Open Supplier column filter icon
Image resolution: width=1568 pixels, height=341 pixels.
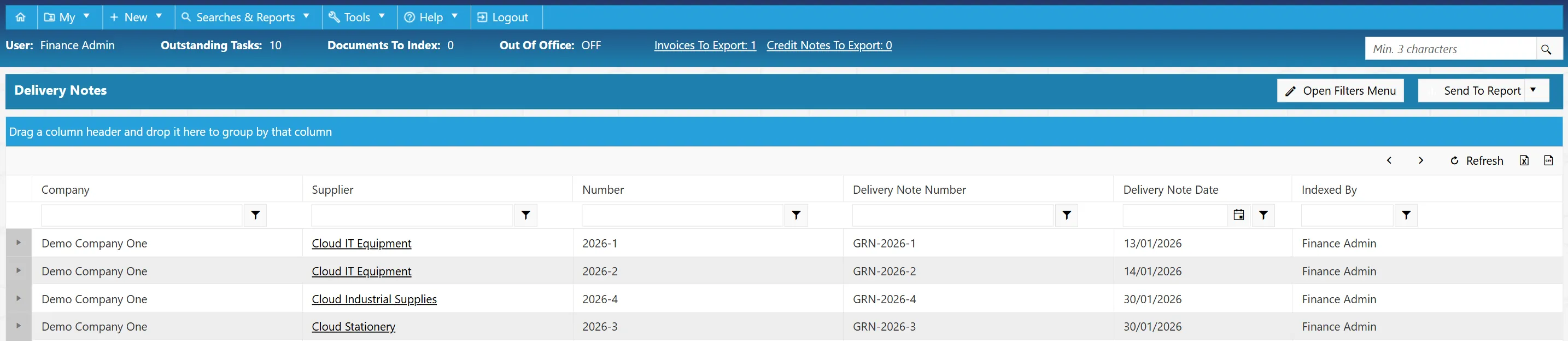pos(526,215)
